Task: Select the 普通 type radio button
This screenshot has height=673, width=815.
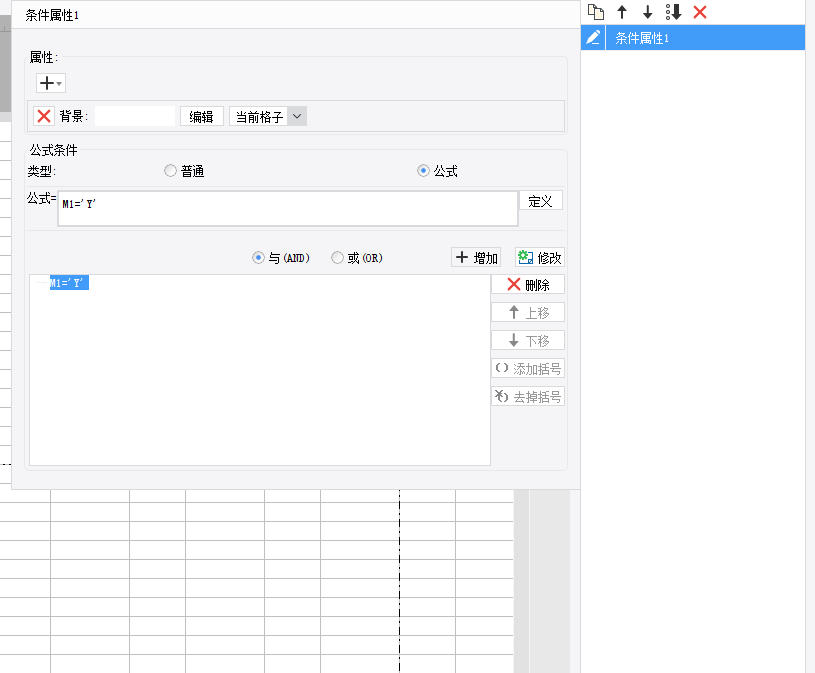Action: [x=170, y=170]
